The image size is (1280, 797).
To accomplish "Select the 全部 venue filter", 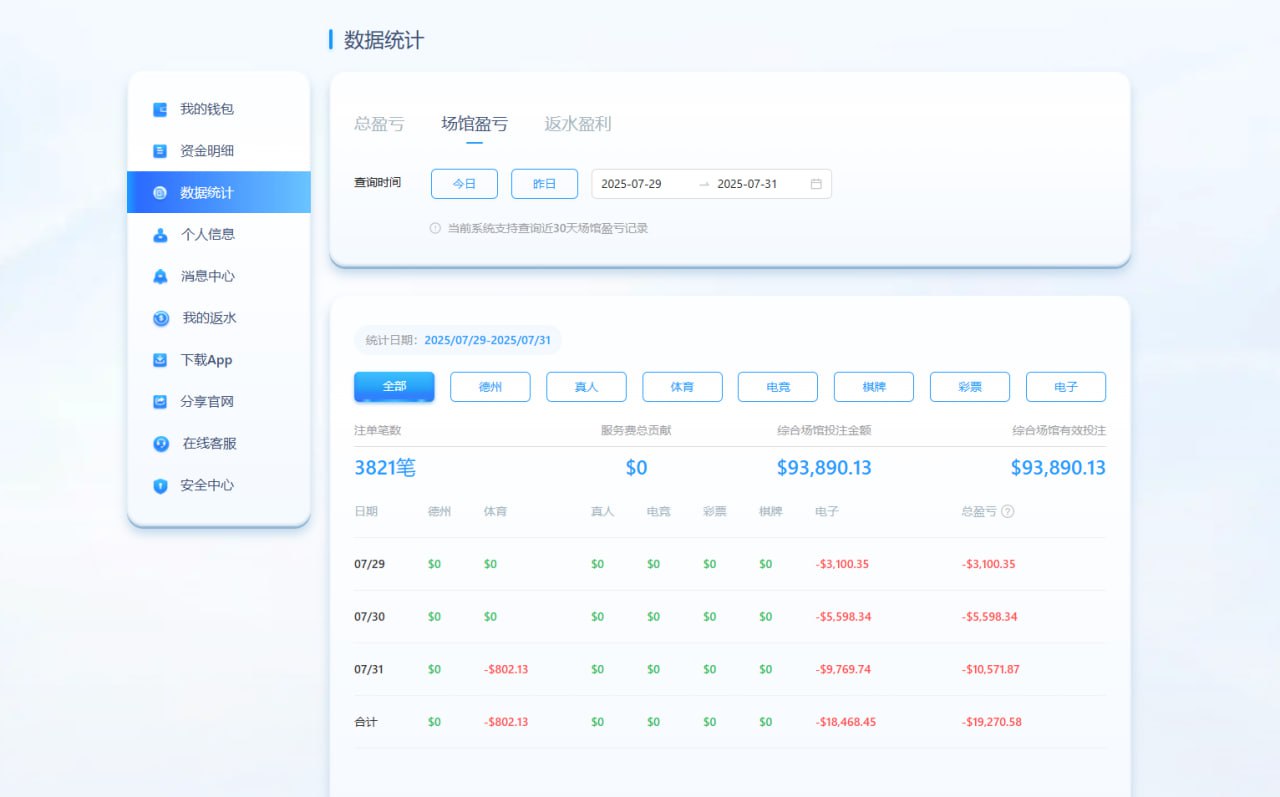I will click(394, 386).
